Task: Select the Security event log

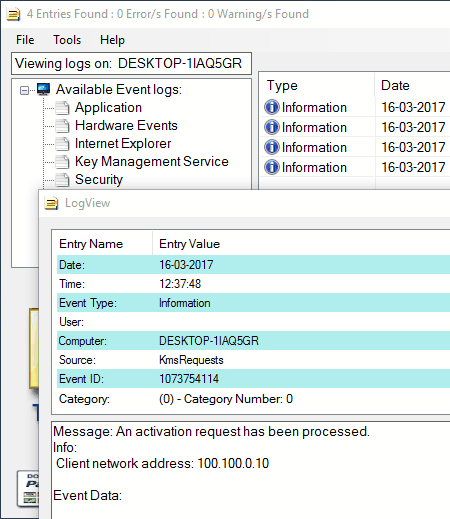Action: (x=99, y=180)
